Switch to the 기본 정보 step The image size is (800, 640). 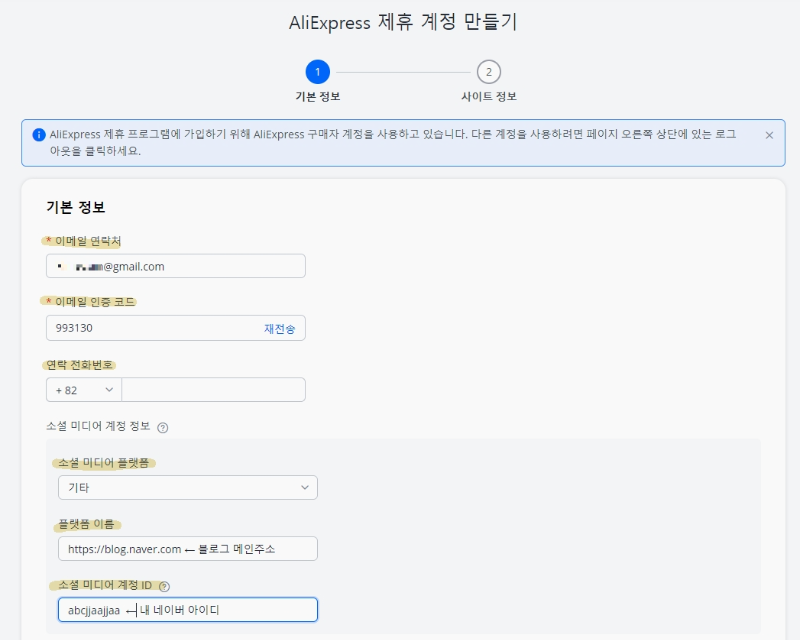317,96
